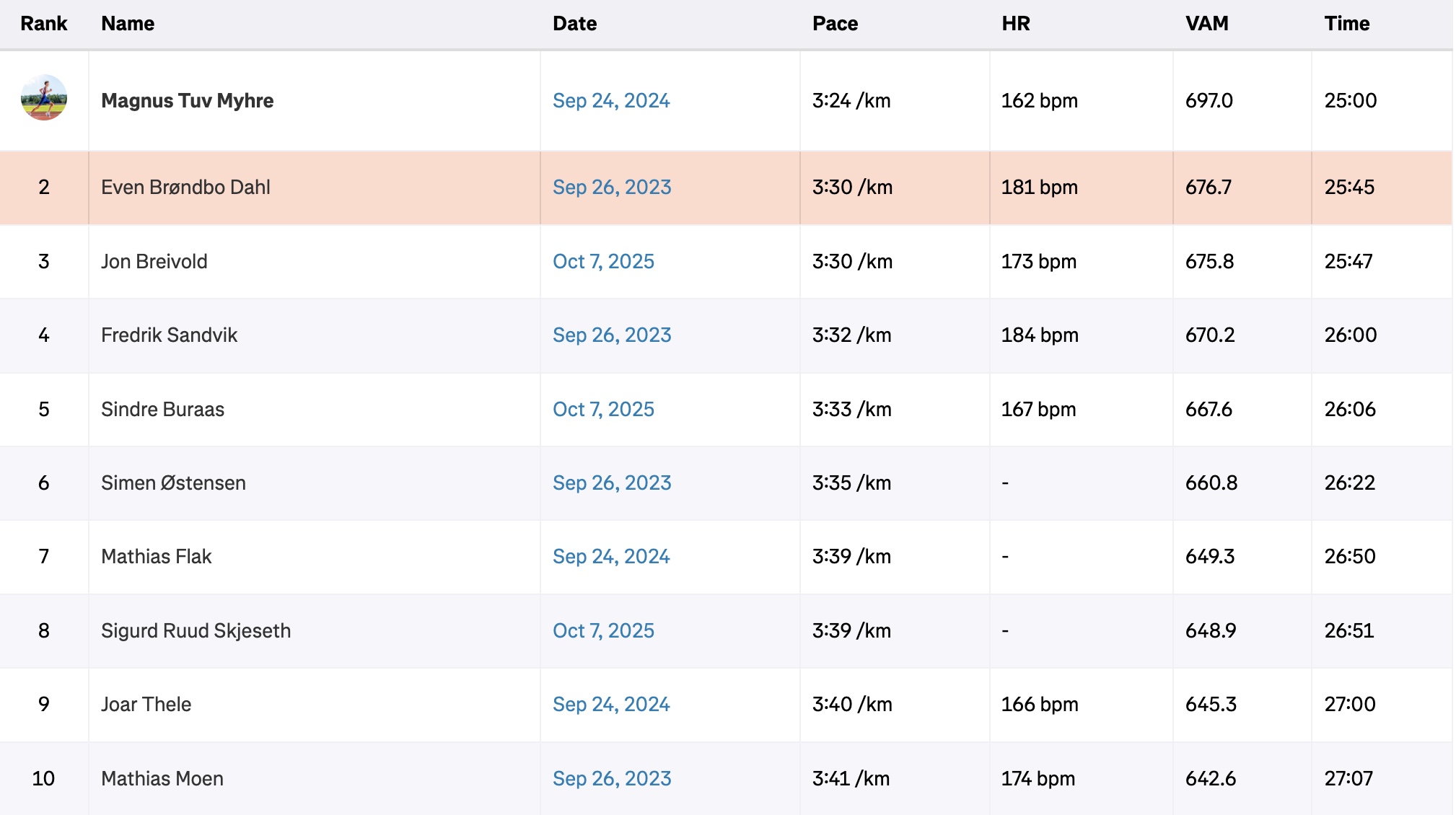1456x815 pixels.
Task: Click the Rank column header
Action: coord(43,24)
